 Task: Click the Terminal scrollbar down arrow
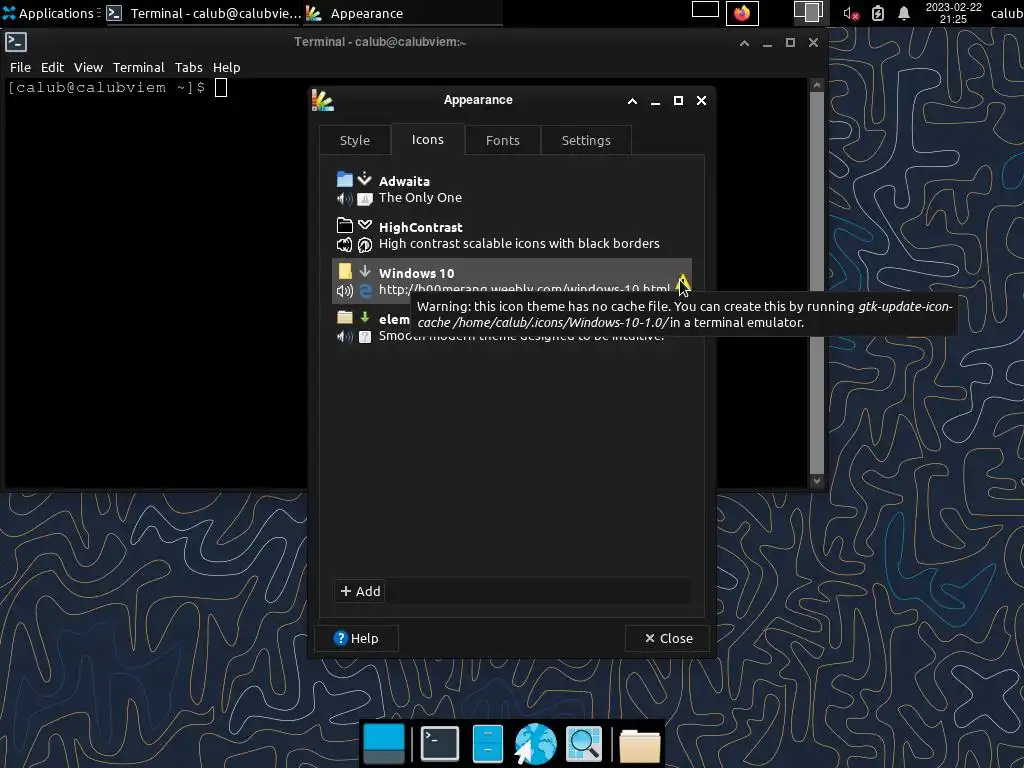click(816, 481)
